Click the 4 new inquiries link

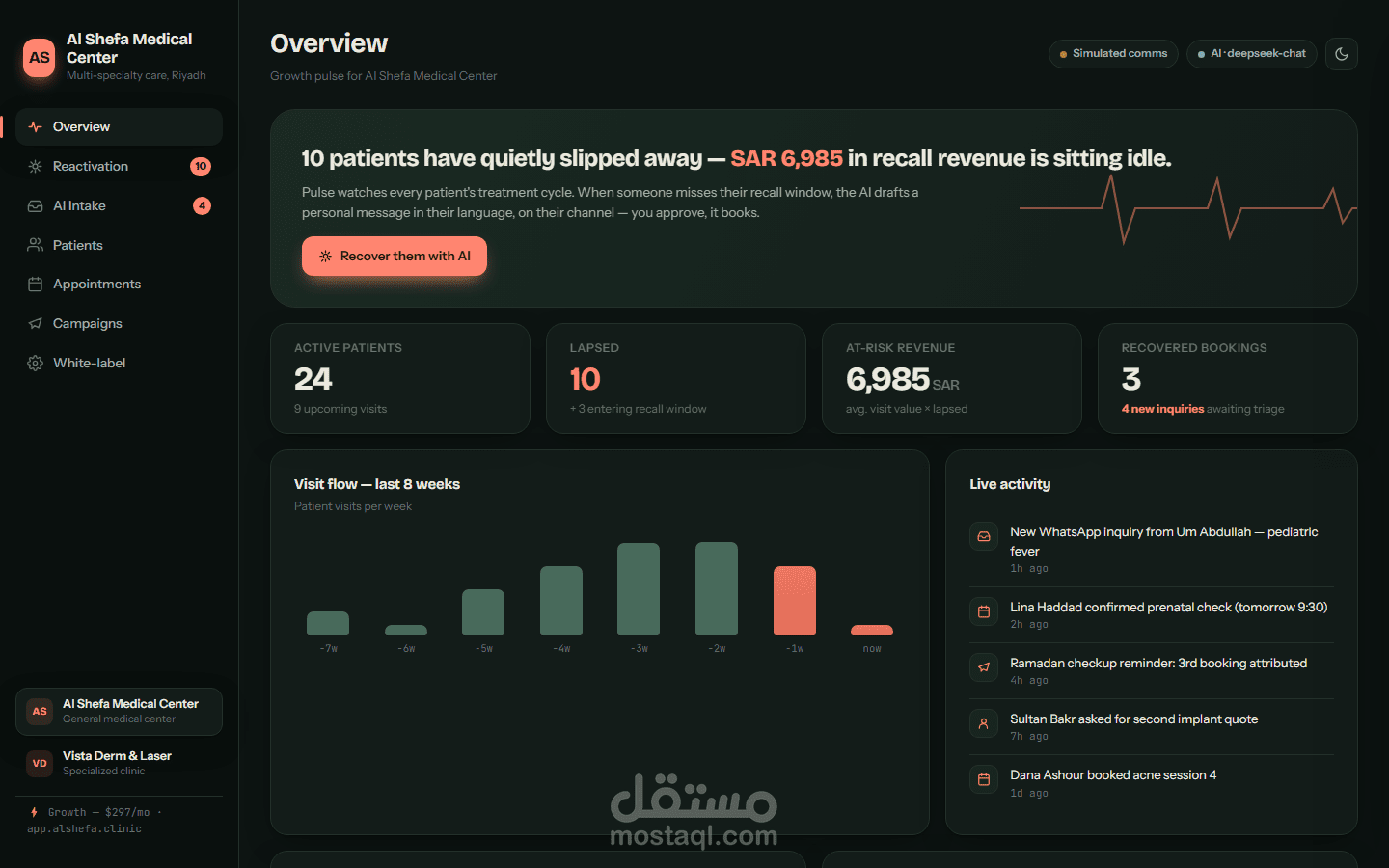(1162, 410)
